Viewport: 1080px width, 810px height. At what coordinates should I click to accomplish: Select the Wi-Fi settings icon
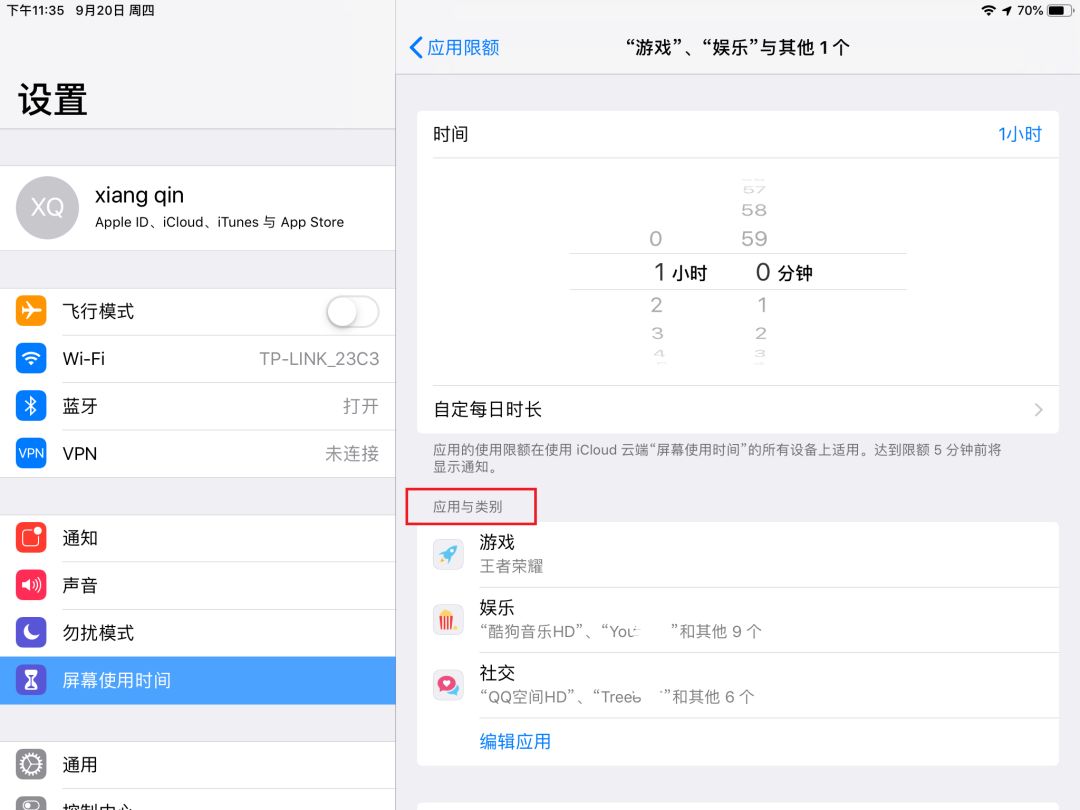pyautogui.click(x=31, y=359)
